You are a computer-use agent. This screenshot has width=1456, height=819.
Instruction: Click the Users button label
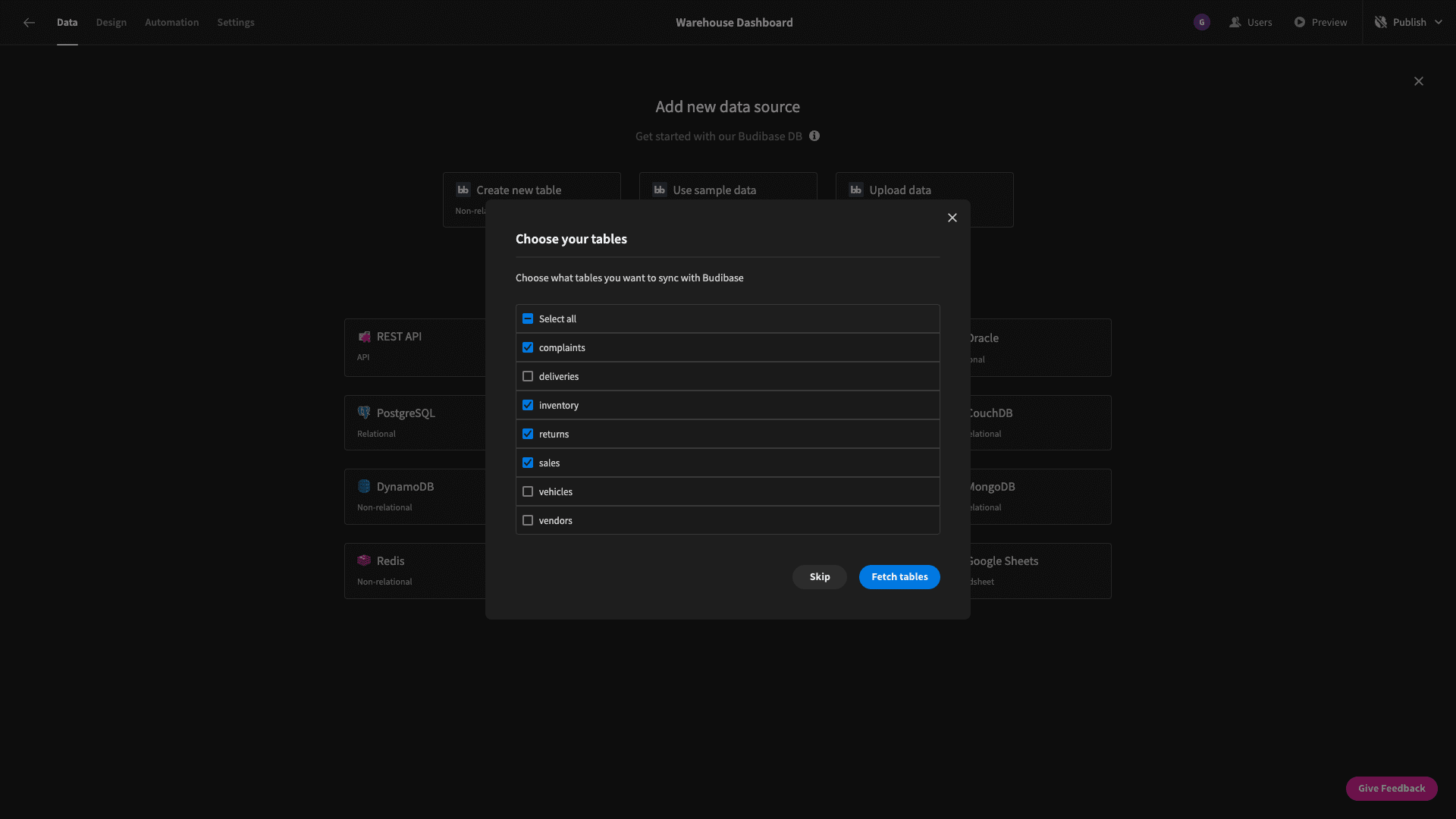(1260, 23)
